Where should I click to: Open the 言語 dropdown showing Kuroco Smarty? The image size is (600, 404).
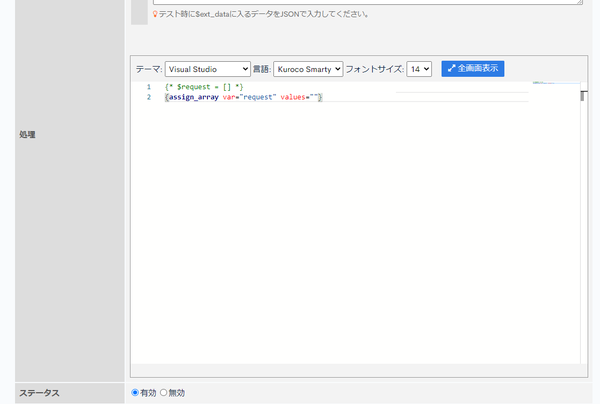(x=308, y=69)
